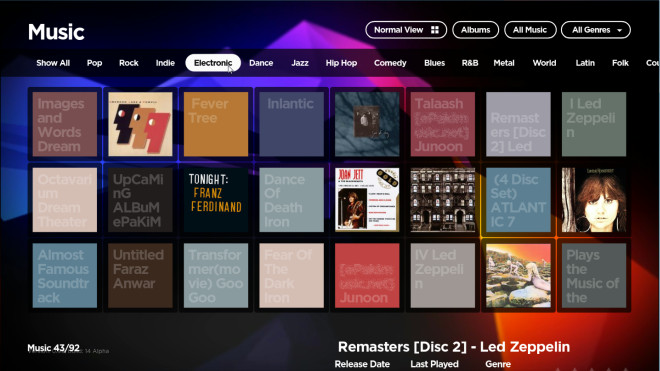660x371 pixels.
Task: Open Transformer(movie) Goo Goo tile
Action: click(x=216, y=275)
